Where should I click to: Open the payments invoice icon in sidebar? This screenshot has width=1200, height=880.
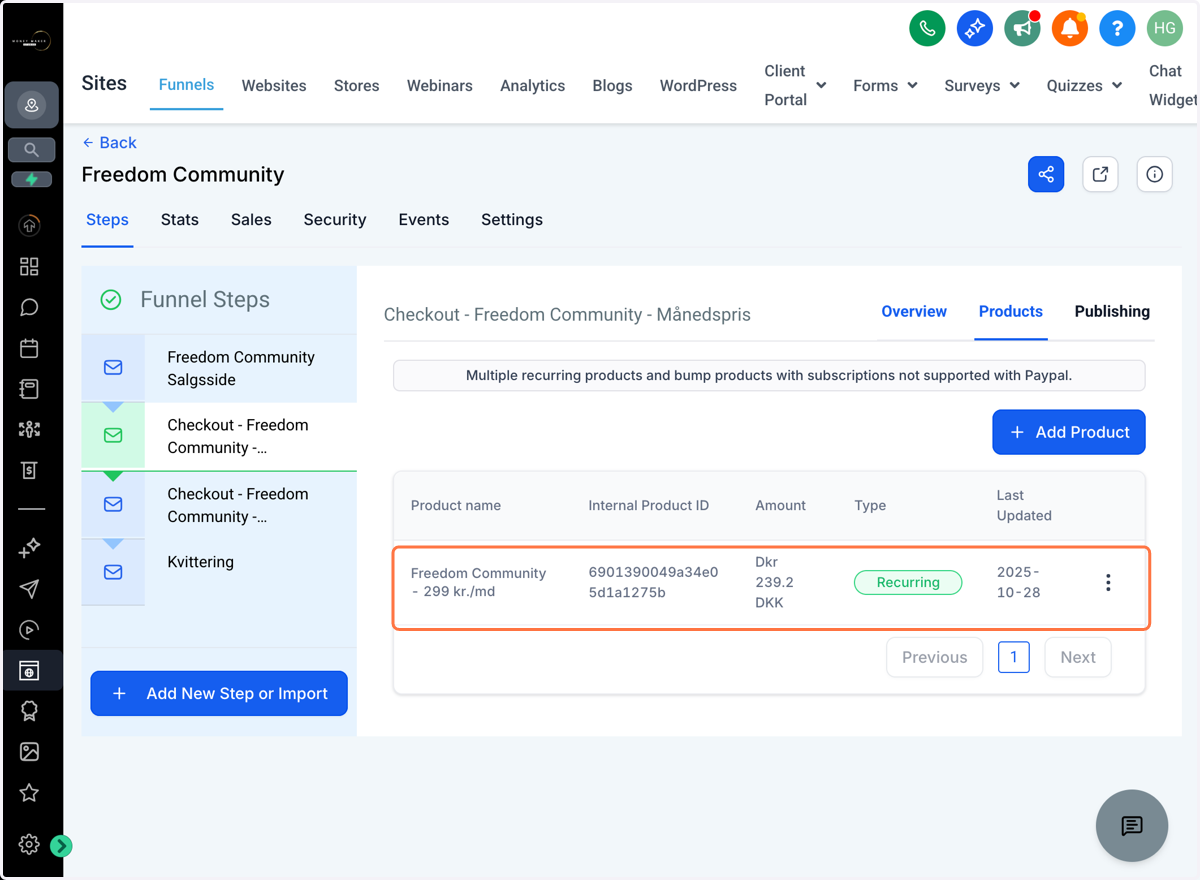pos(29,470)
